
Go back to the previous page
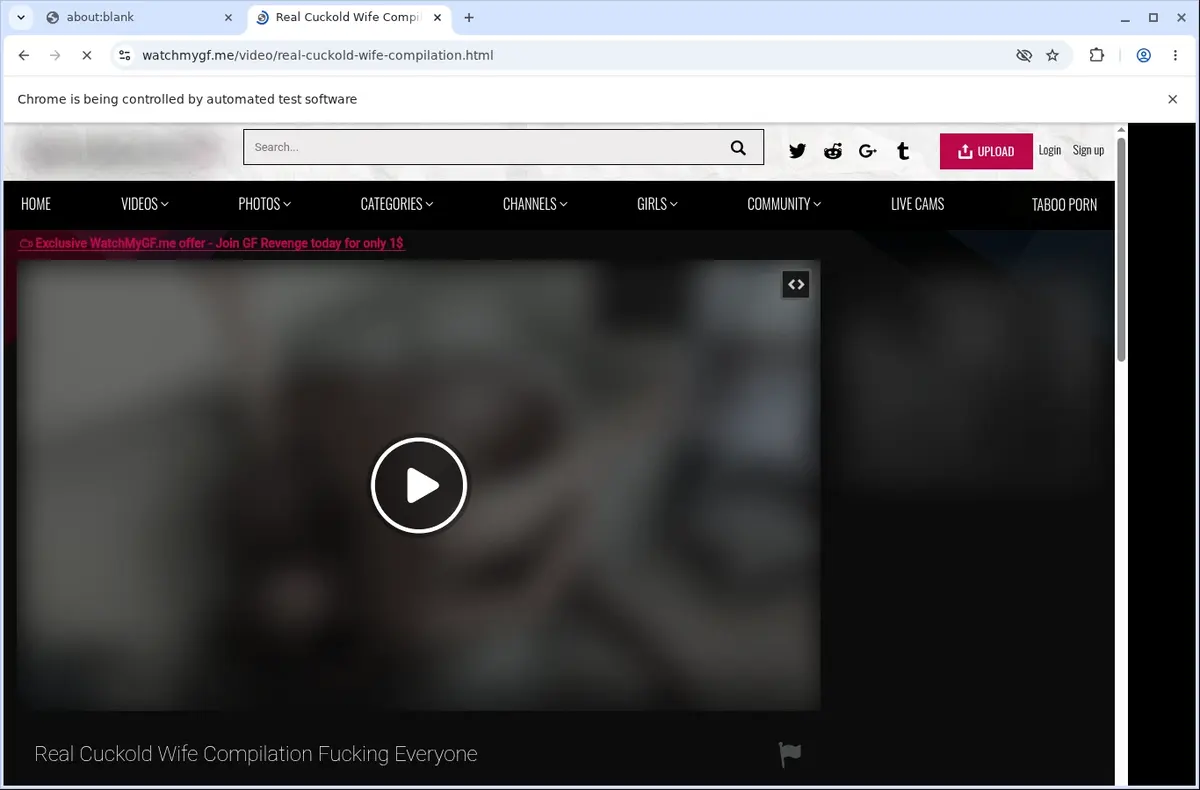(24, 56)
